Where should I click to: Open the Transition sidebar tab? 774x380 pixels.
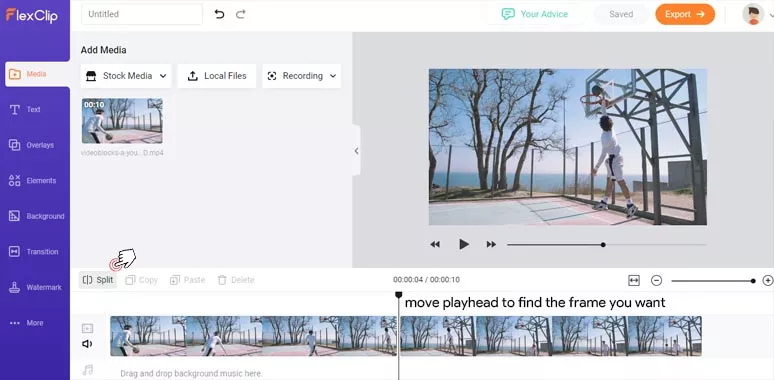tap(35, 252)
